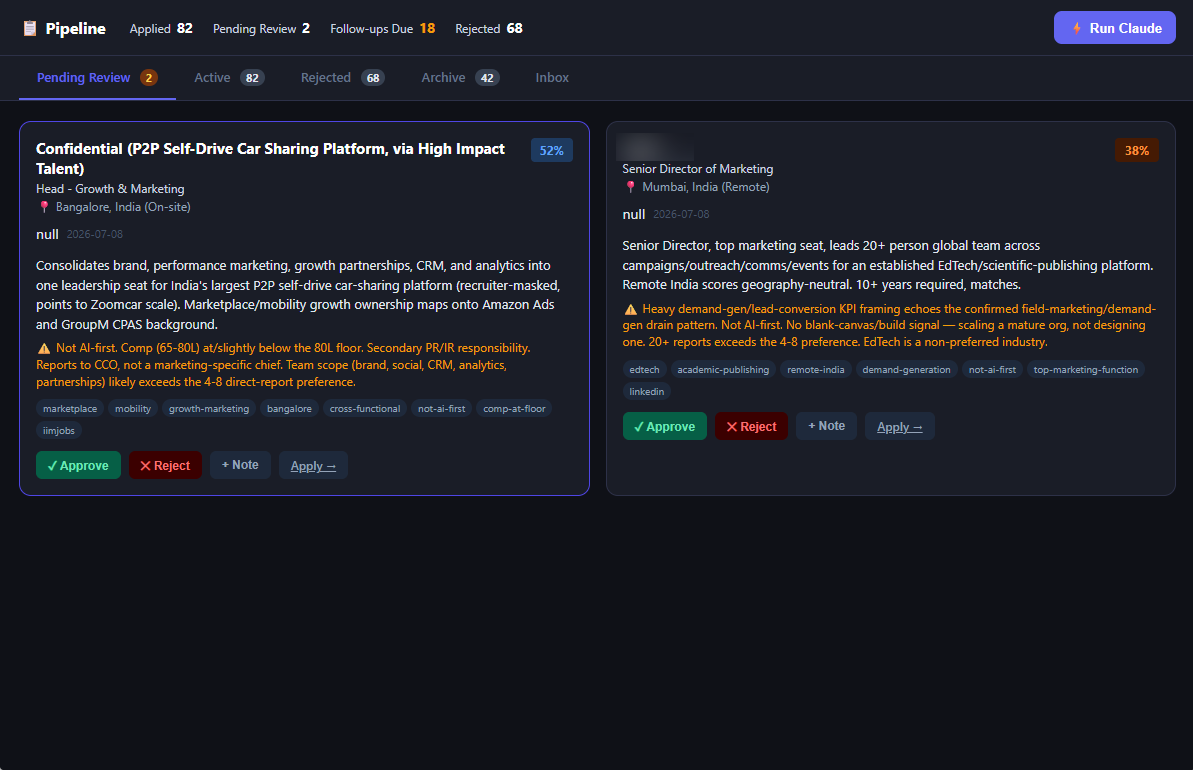Click the not-ai-first tag in Senior Director card
The image size is (1193, 770).
point(992,370)
